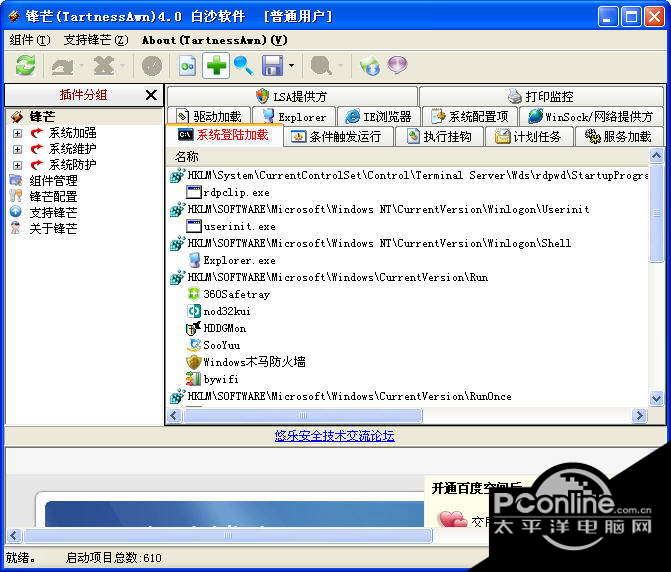Switch to the 条件触发运行 tab
Viewport: 671px width, 572px height.
pos(338,136)
